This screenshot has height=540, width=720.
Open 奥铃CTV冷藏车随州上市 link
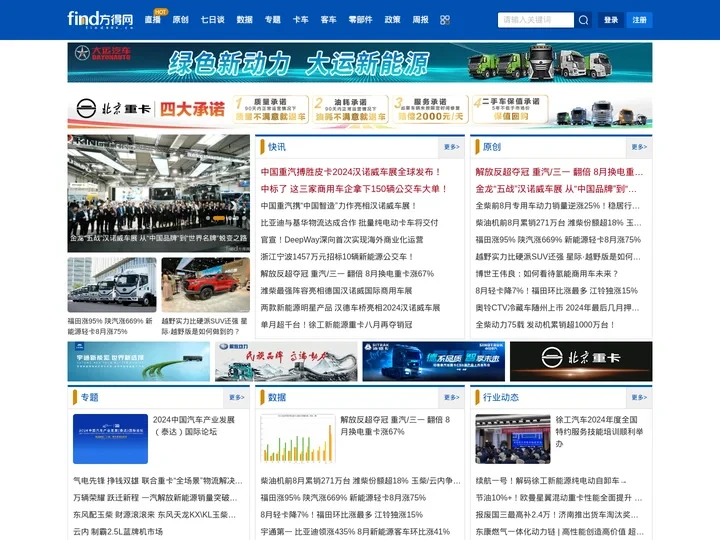pyautogui.click(x=557, y=308)
